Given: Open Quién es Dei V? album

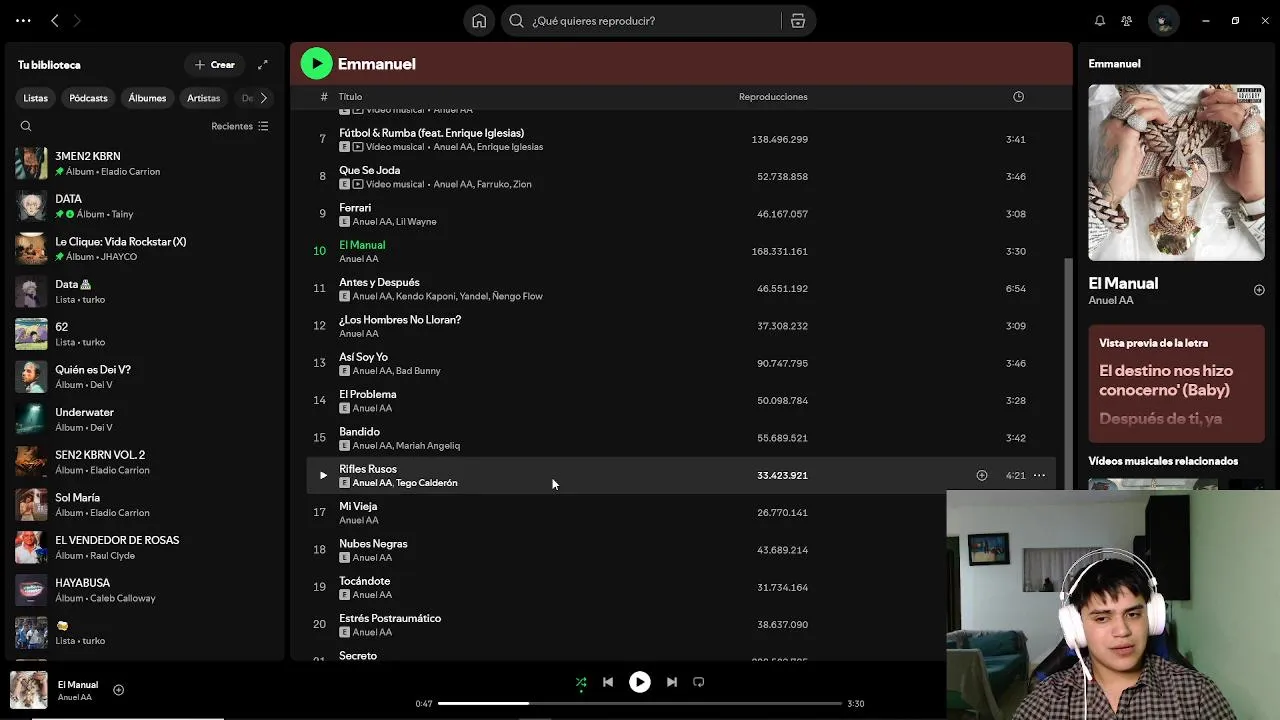Looking at the screenshot, I should [x=145, y=377].
